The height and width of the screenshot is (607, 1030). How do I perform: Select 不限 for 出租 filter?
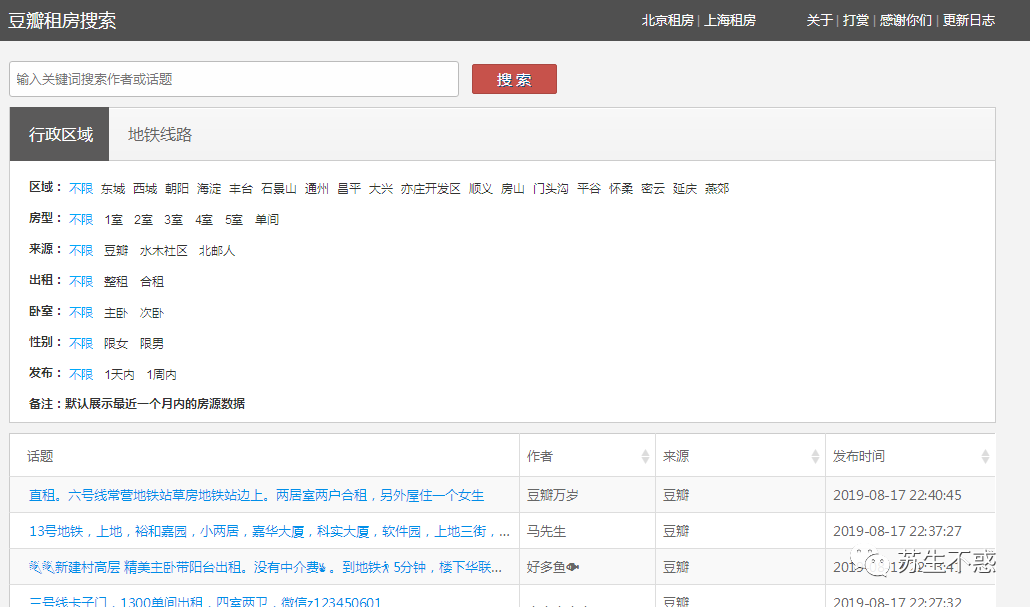pos(81,281)
